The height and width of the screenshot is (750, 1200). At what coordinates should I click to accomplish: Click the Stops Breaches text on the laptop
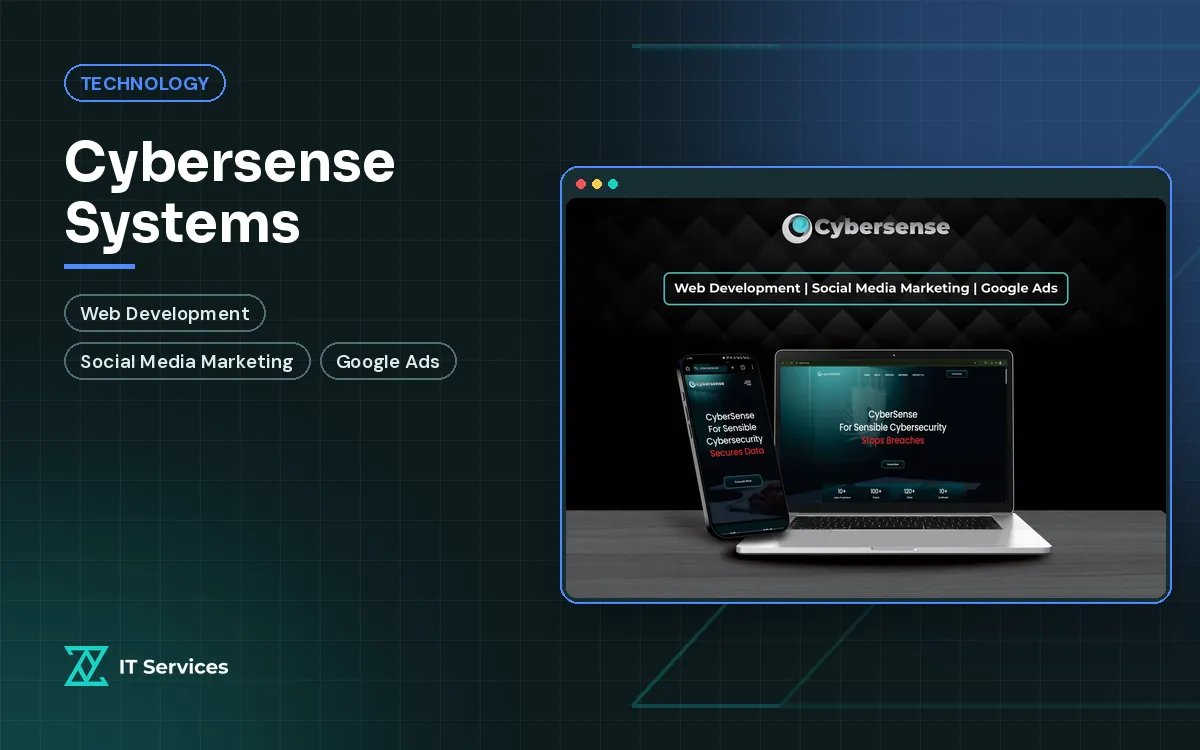[x=893, y=440]
